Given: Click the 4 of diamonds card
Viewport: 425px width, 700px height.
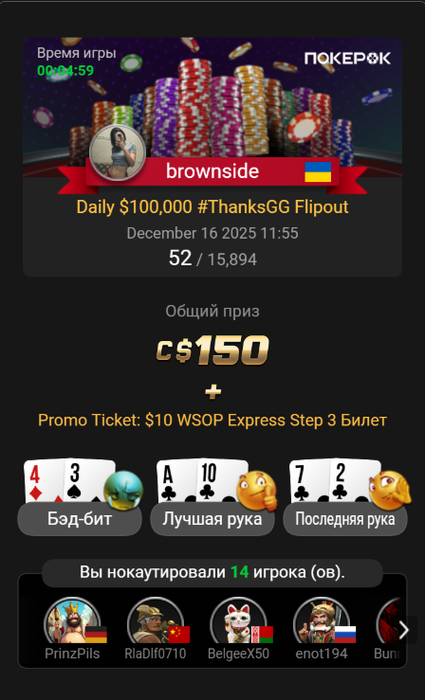Looking at the screenshot, I should [x=44, y=481].
